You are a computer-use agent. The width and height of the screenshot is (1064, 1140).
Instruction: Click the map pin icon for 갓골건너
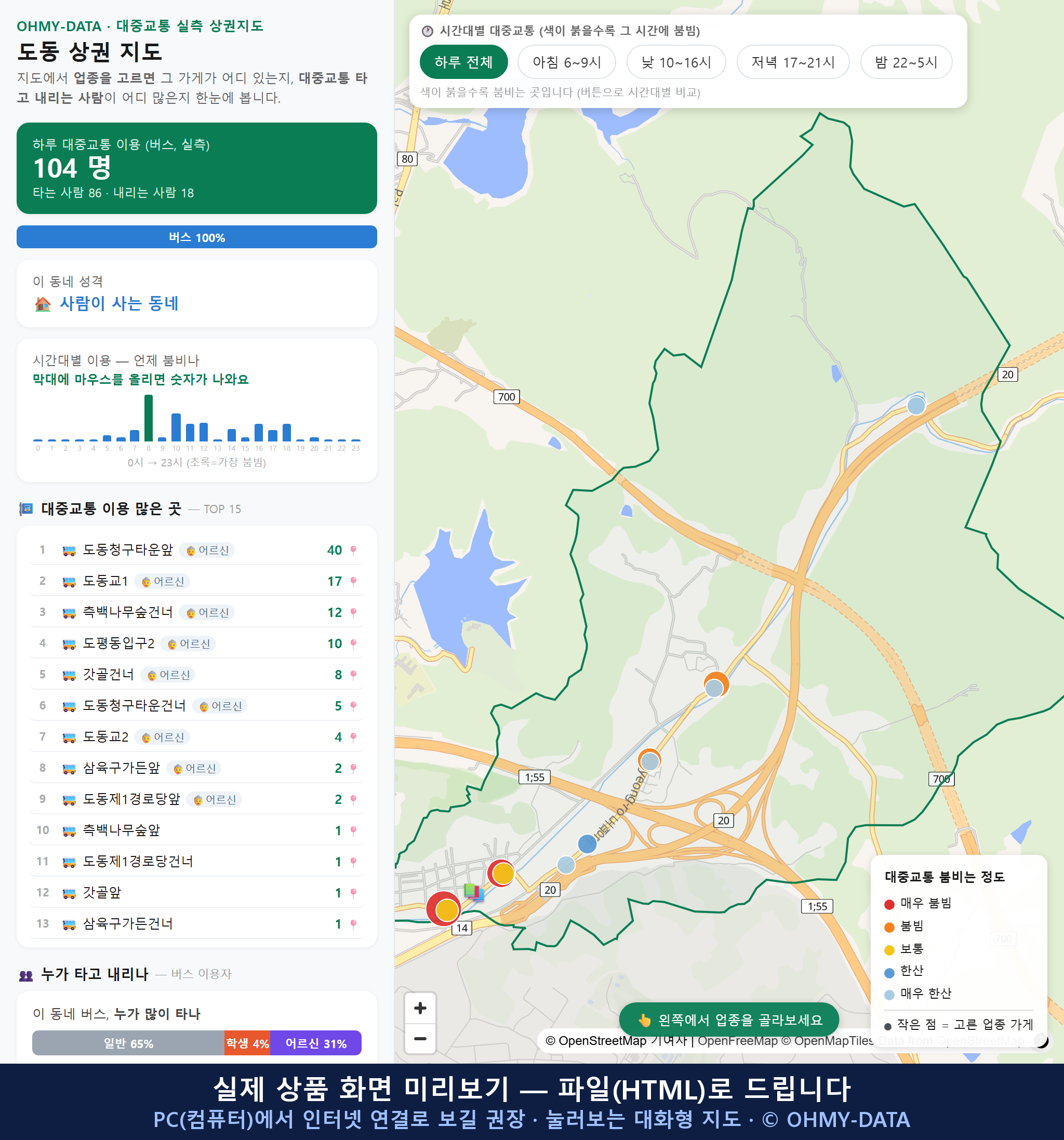click(353, 675)
